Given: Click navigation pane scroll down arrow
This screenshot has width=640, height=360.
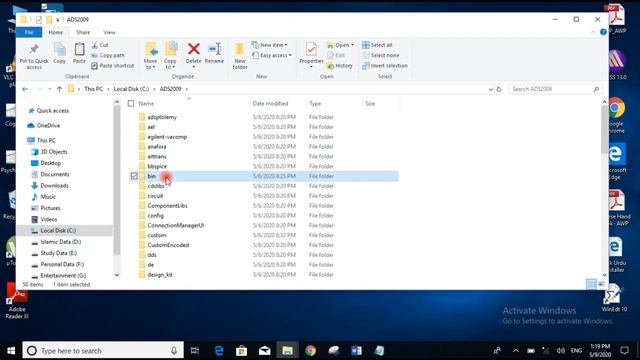Looking at the screenshot, I should pos(117,275).
